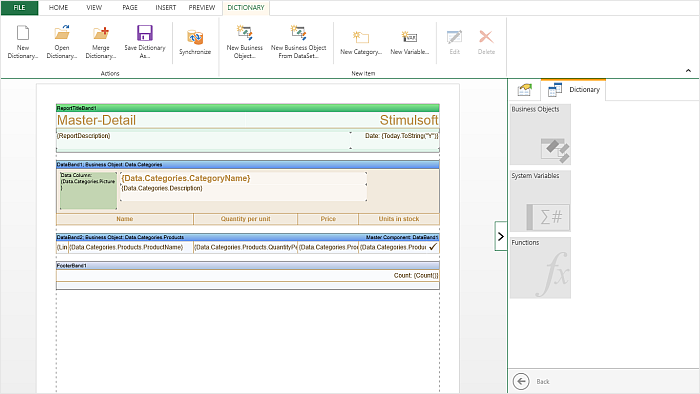
Task: Click the red Delete icon
Action: pyautogui.click(x=486, y=37)
